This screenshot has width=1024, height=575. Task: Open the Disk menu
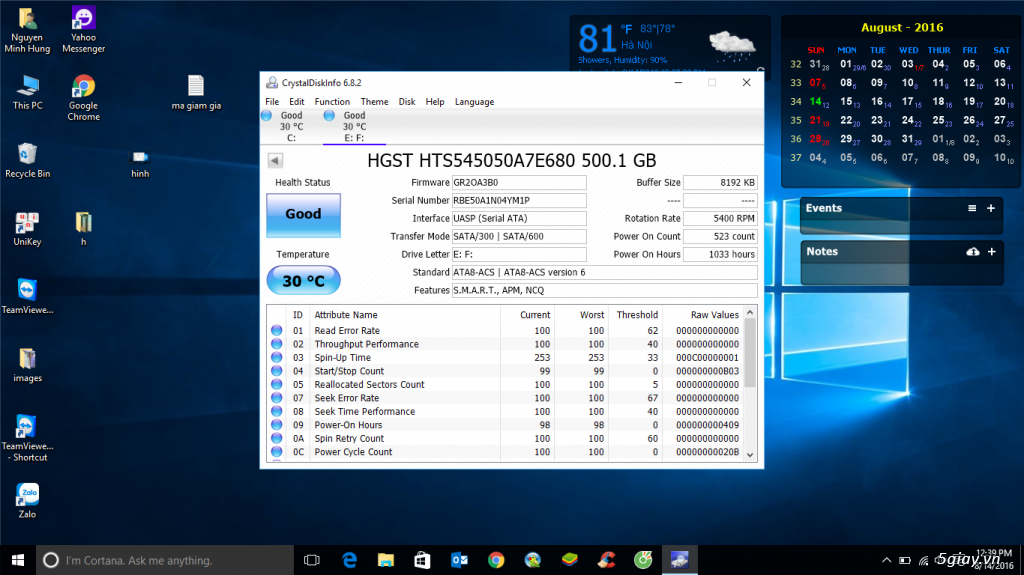coord(407,102)
